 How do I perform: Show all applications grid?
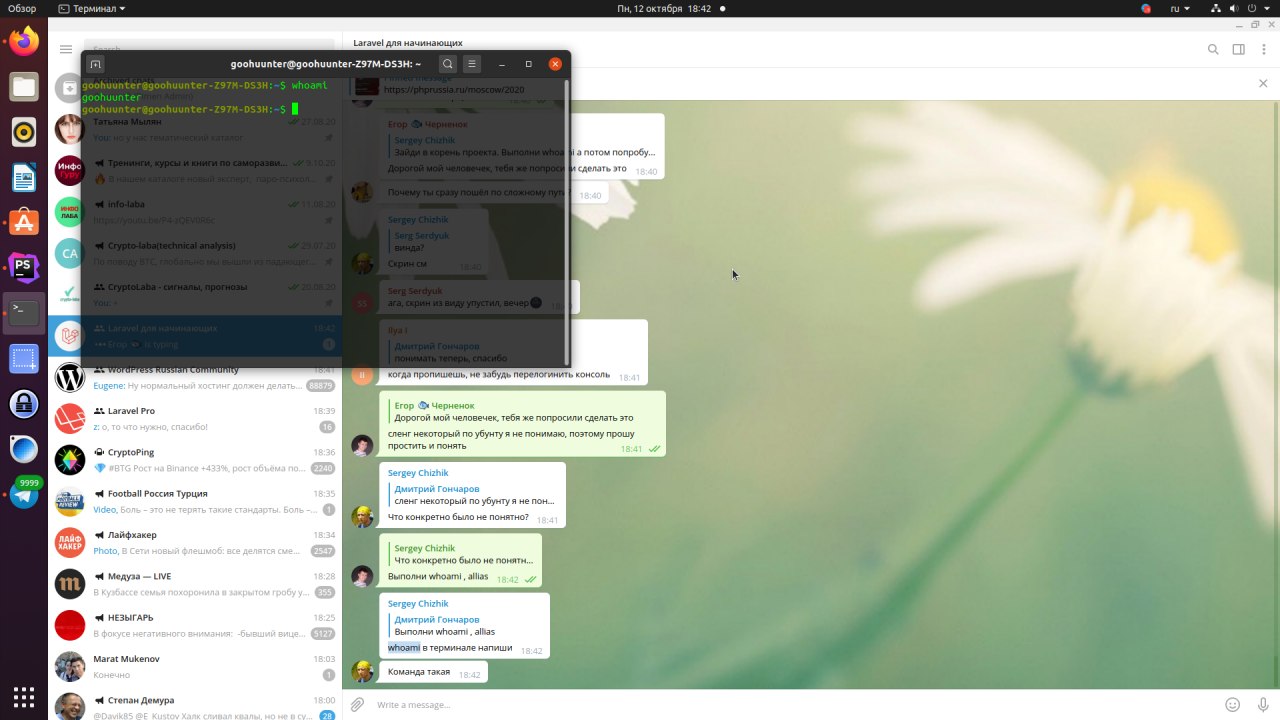[x=24, y=696]
